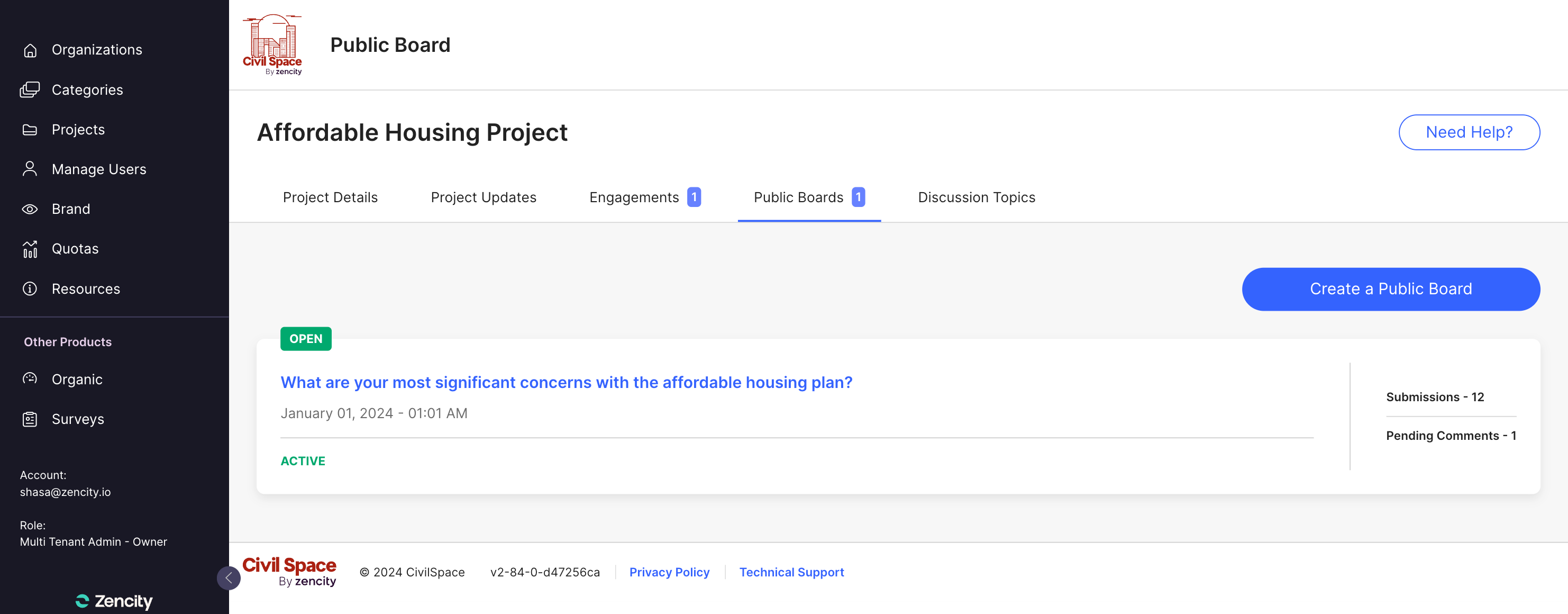
Task: Click the Zencity logo at sidebar bottom
Action: pos(114,601)
